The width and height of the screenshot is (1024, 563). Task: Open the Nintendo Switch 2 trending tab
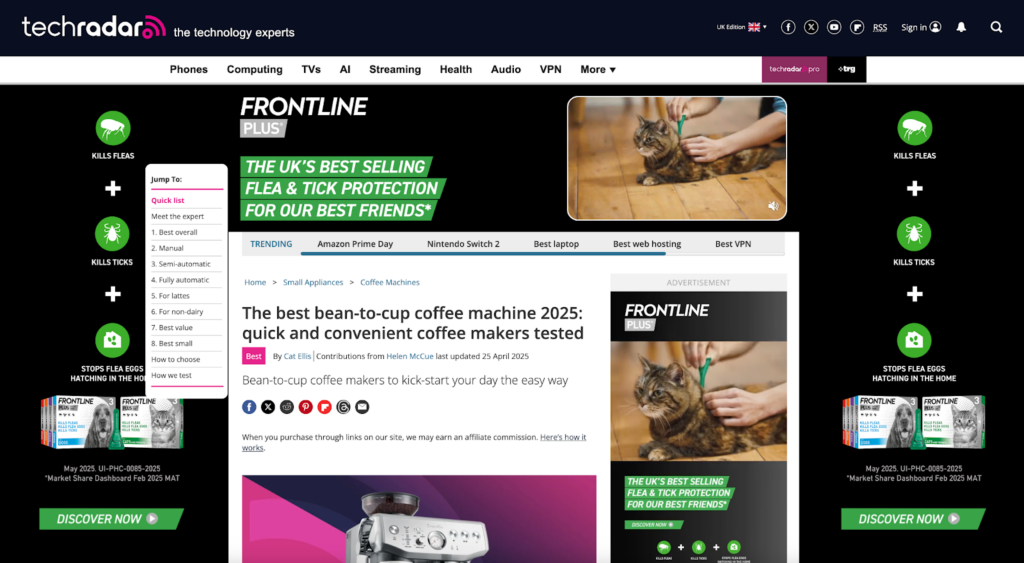coord(463,244)
